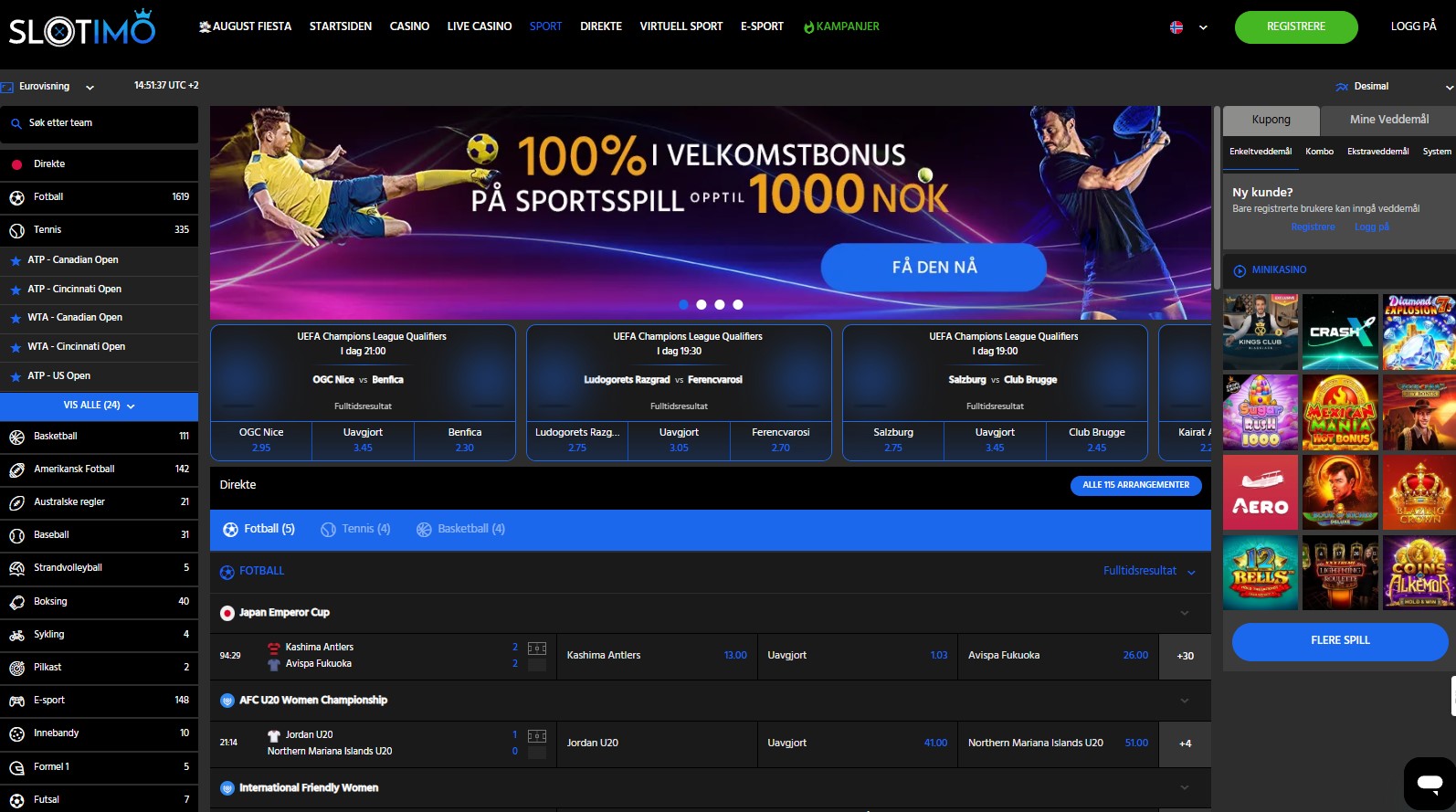Open the Desimal odds format dropdown
Screen dimensions: 1456x812
pyautogui.click(x=1394, y=87)
